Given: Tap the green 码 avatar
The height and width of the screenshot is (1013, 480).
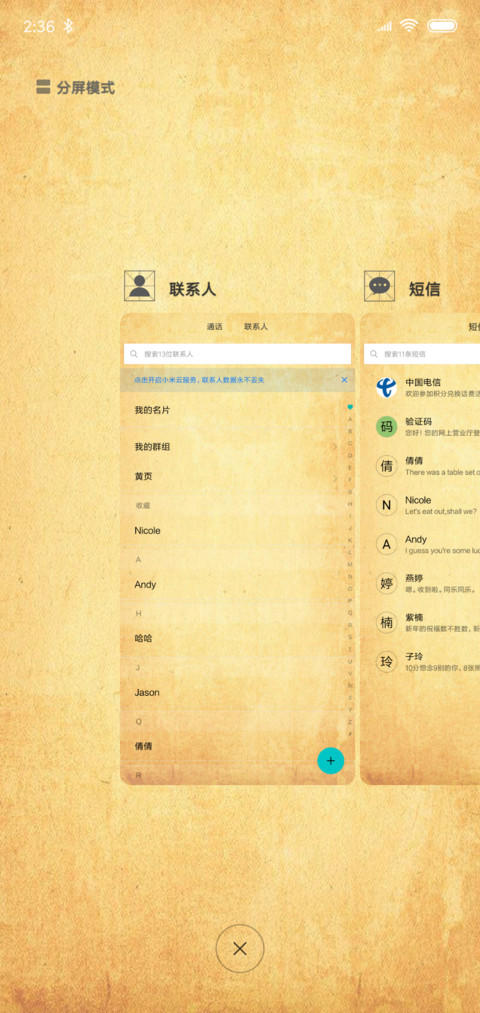Looking at the screenshot, I should click(x=386, y=426).
